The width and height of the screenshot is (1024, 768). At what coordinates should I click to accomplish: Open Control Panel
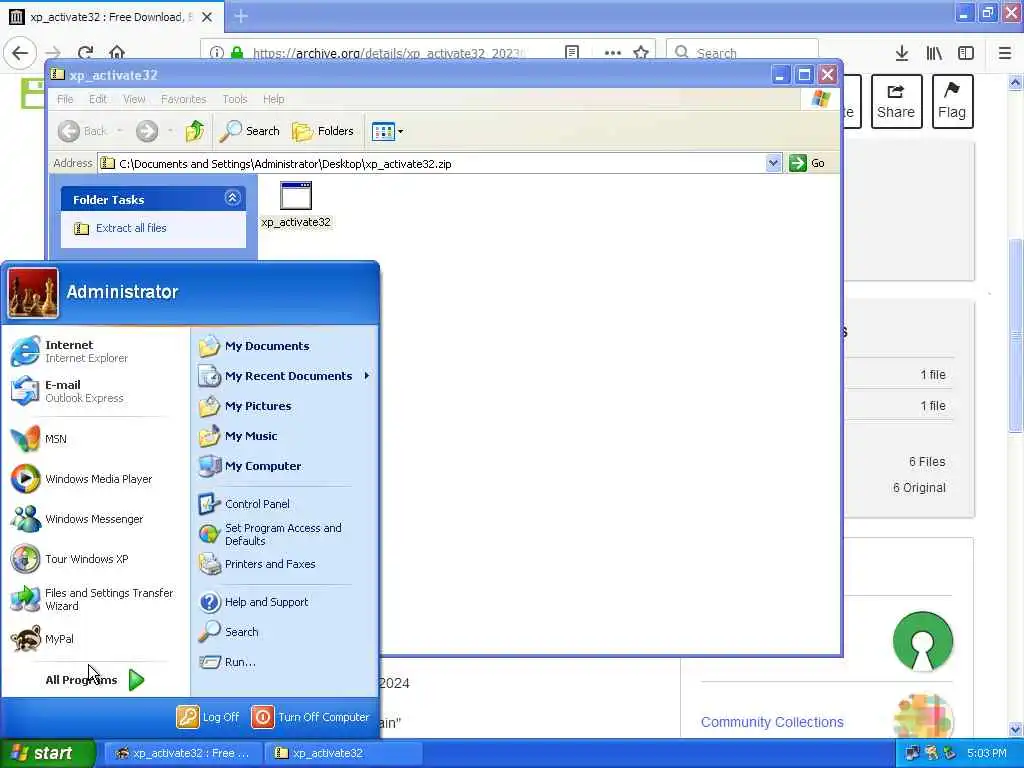point(244,504)
